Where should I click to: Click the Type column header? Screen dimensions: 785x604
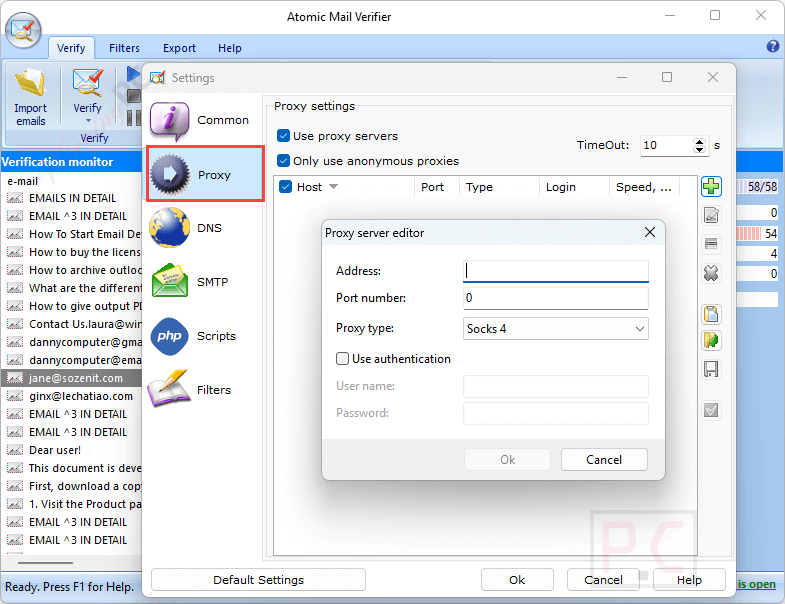pyautogui.click(x=499, y=187)
